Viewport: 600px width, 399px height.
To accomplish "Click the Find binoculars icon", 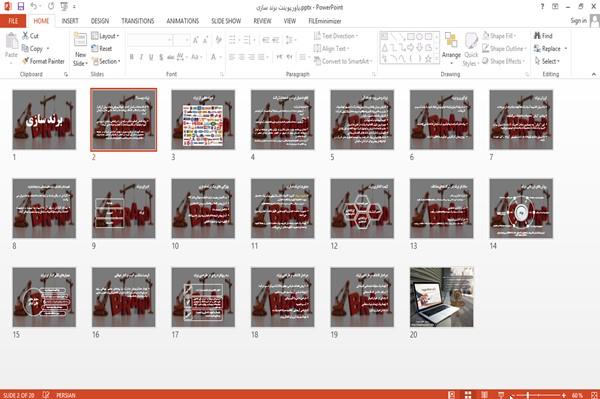I will click(537, 36).
